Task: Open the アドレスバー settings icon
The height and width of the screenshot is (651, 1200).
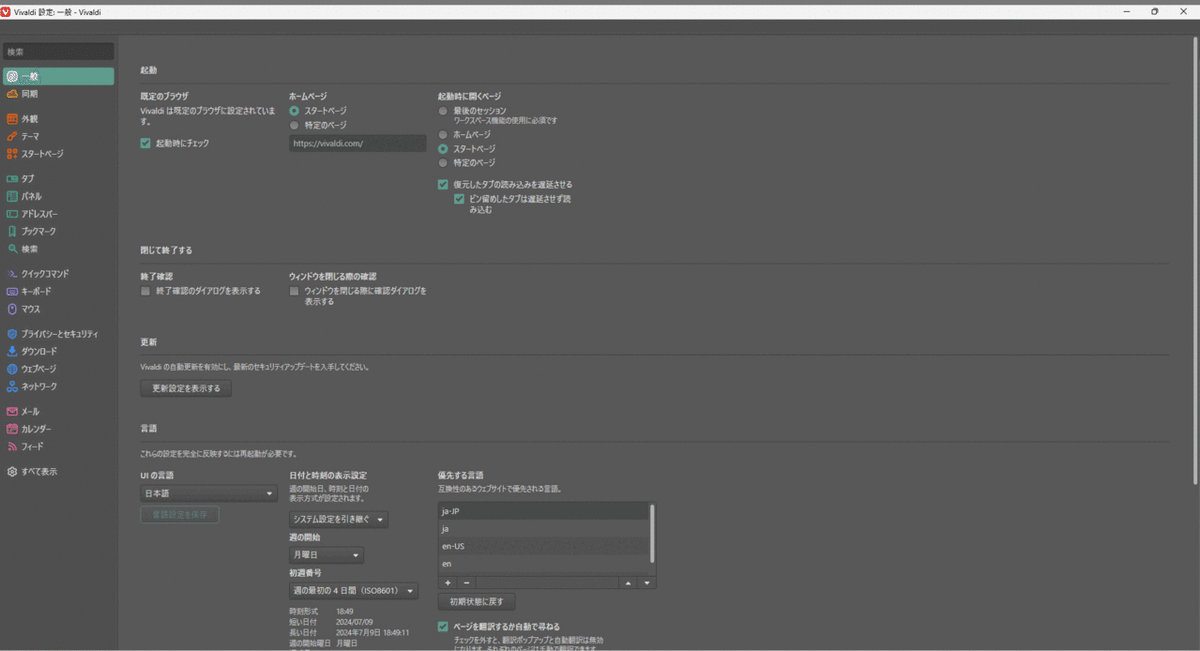Action: (x=12, y=214)
